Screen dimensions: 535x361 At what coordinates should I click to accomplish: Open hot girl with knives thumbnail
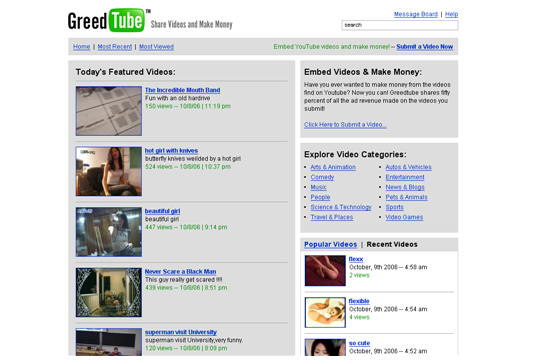click(x=109, y=171)
